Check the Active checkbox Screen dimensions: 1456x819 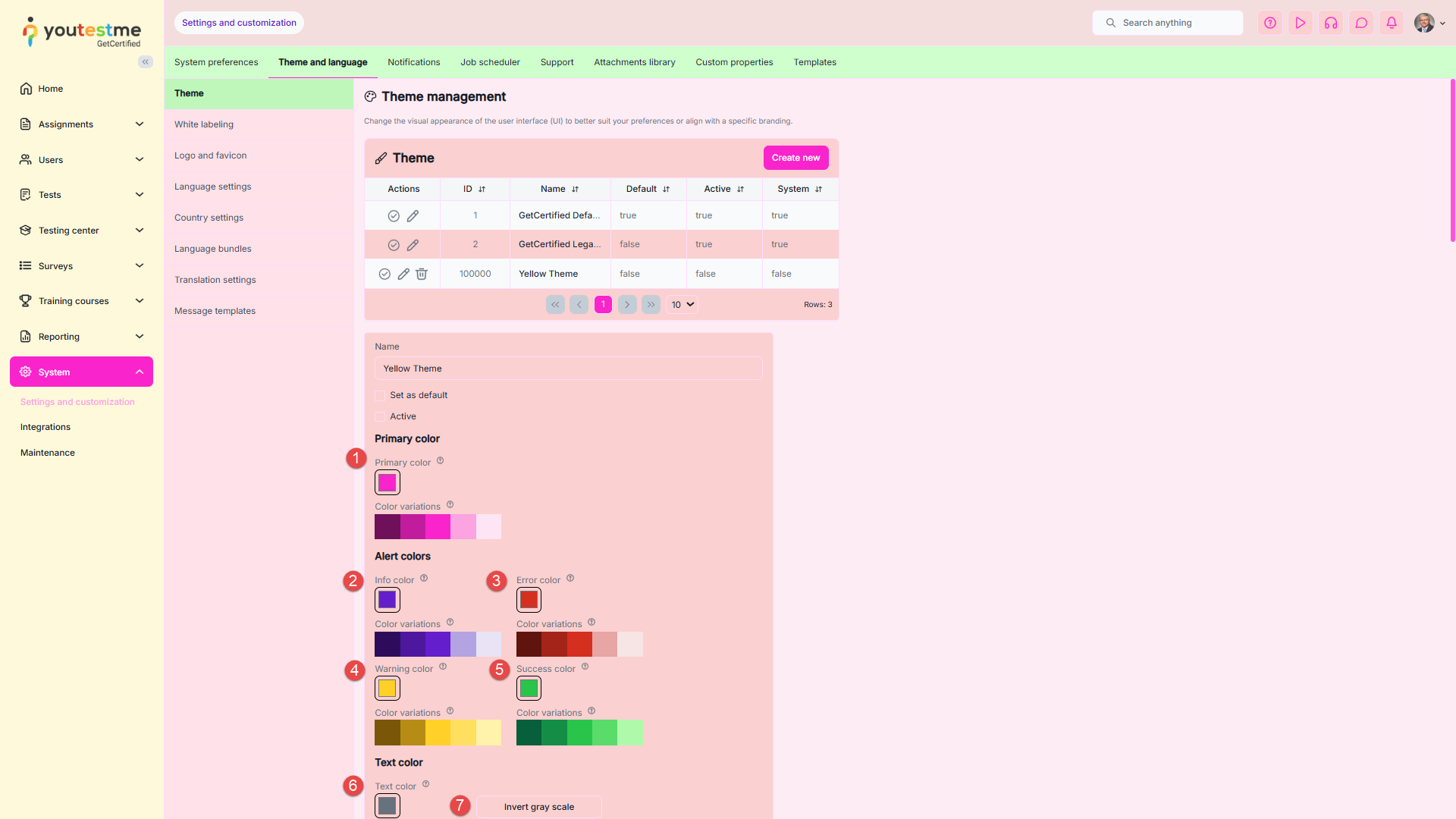coord(380,417)
